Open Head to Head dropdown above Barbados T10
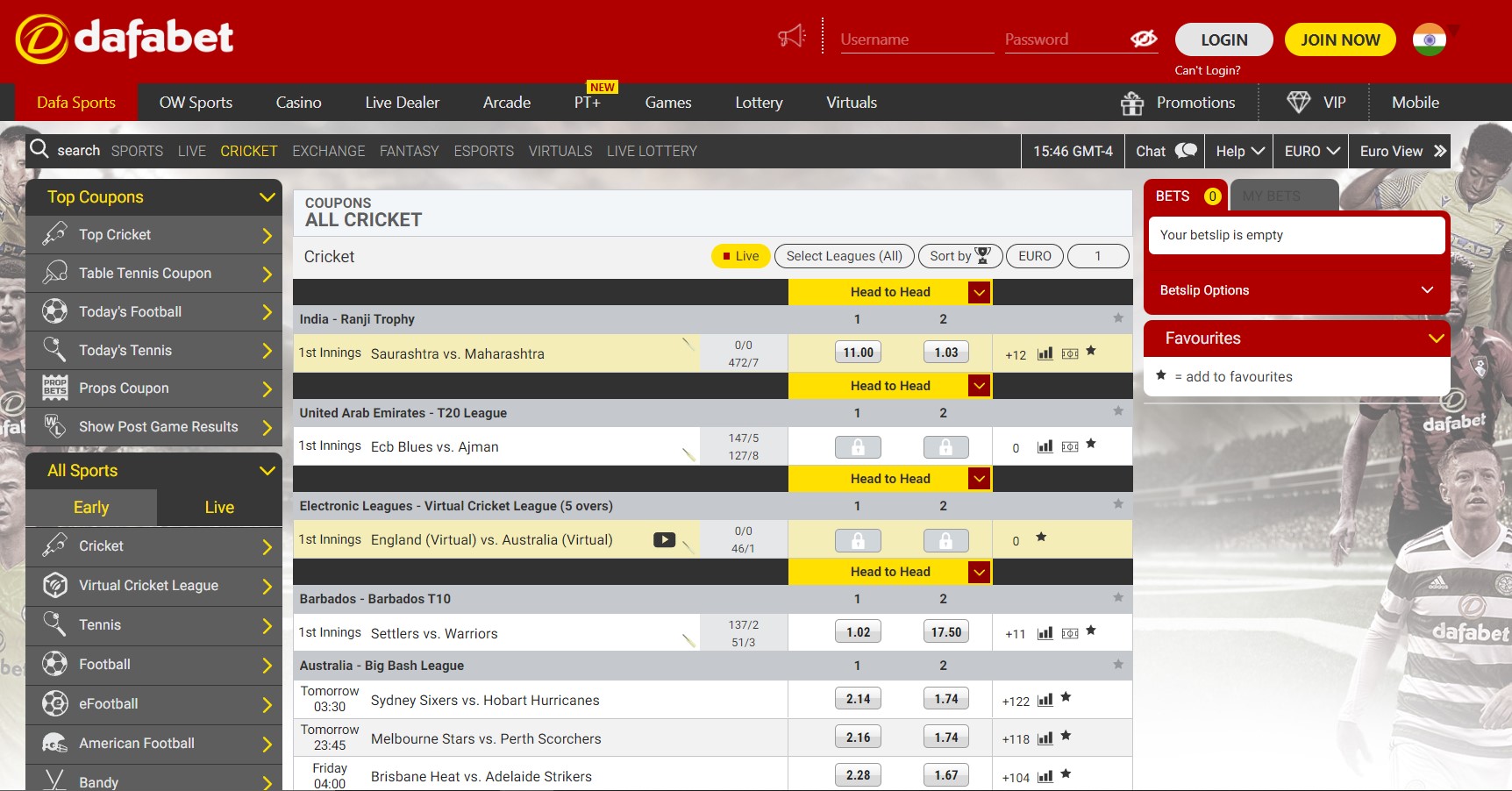The height and width of the screenshot is (791, 1512). (980, 572)
